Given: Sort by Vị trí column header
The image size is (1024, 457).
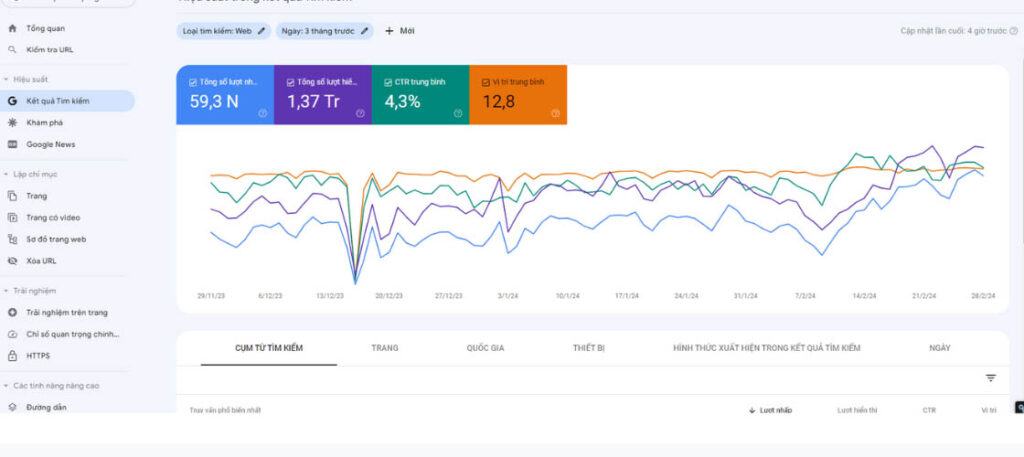Looking at the screenshot, I should tap(989, 410).
